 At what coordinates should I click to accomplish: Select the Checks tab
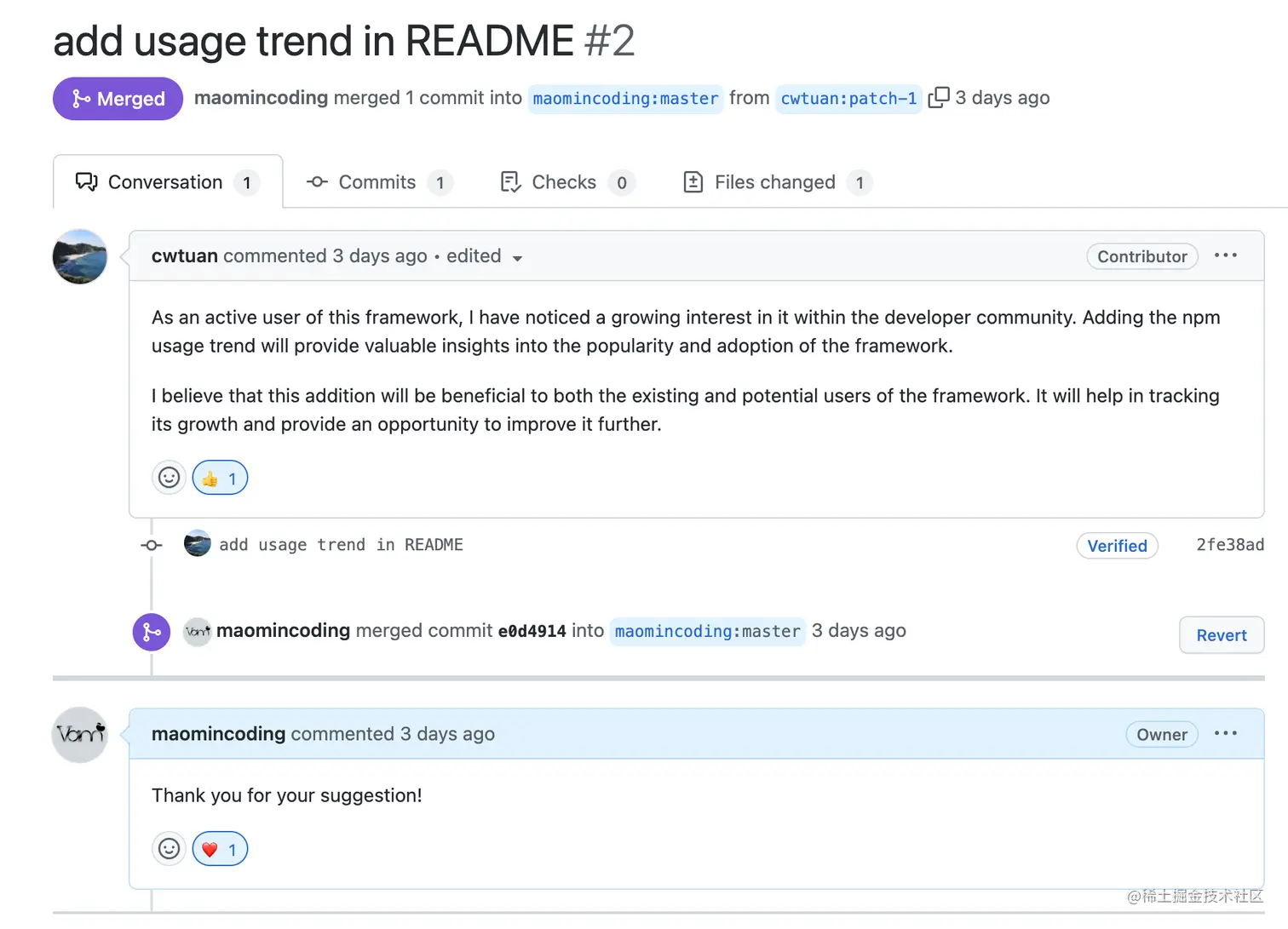coord(564,182)
